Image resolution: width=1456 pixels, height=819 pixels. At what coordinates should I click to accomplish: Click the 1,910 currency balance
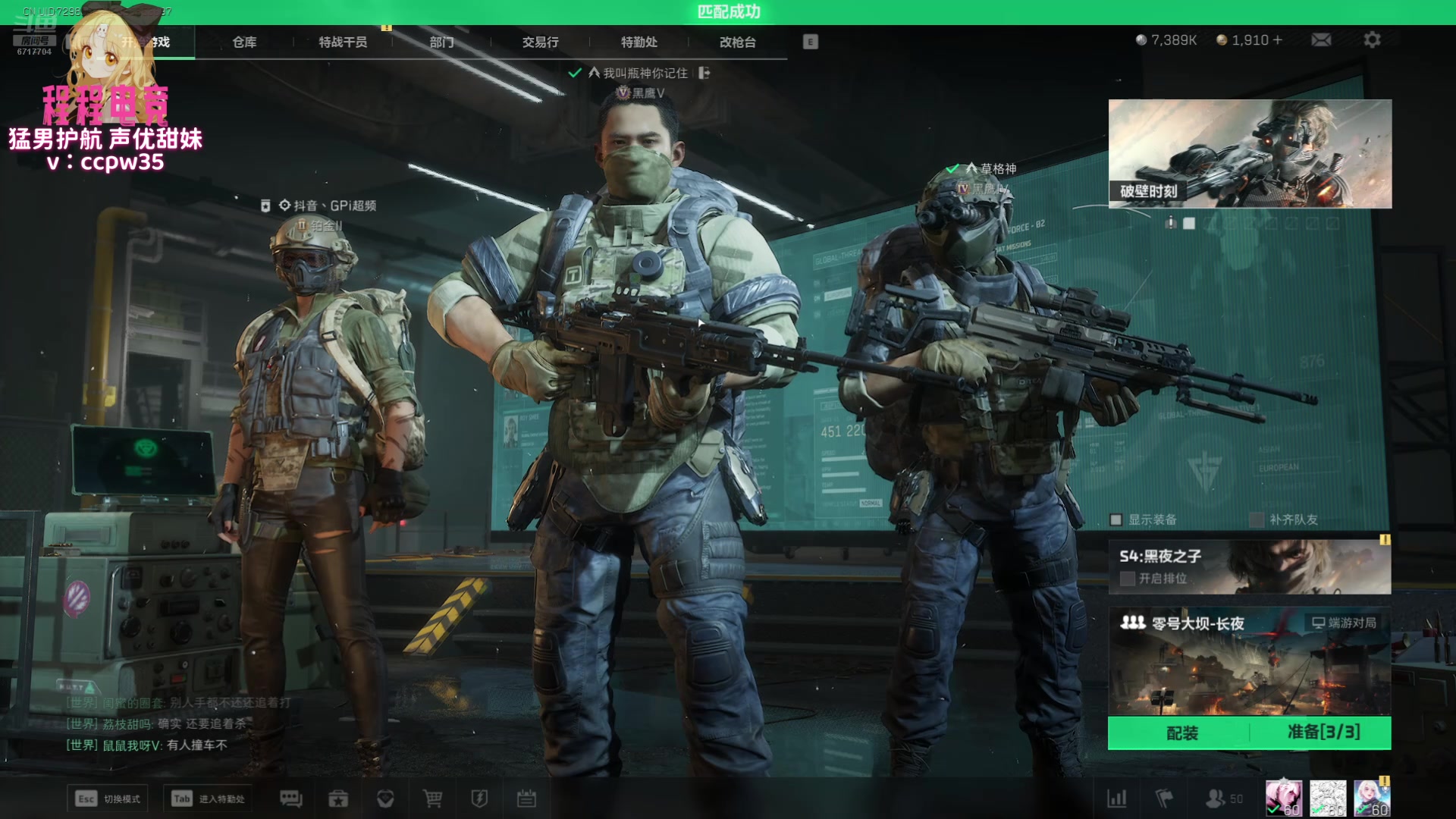point(1250,39)
